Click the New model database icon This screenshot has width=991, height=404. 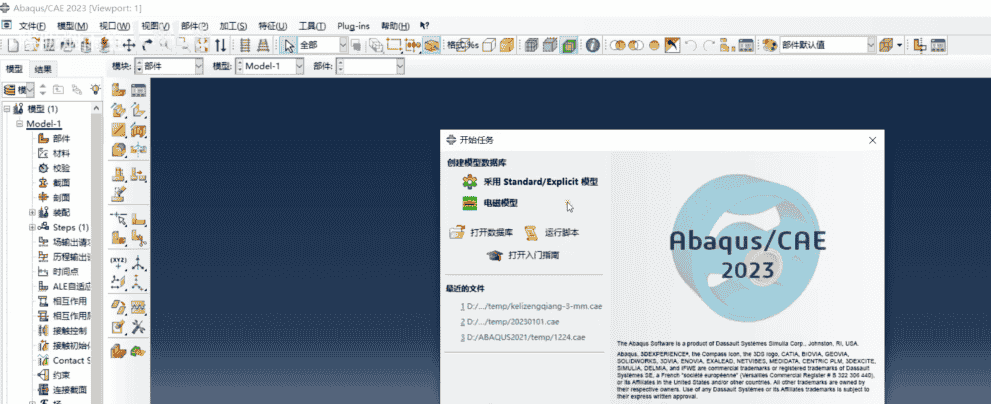click(12, 45)
